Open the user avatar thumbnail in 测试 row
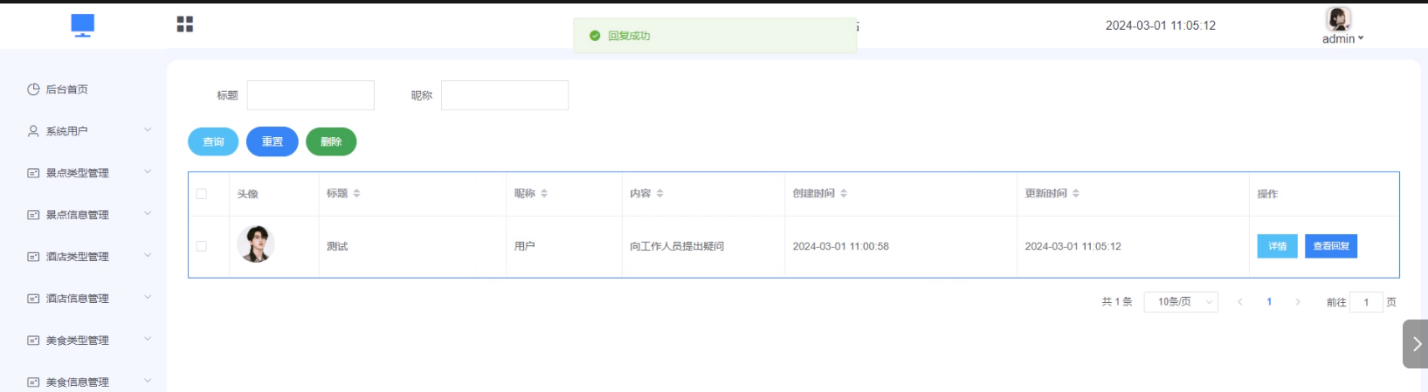This screenshot has height=392, width=1428. (256, 244)
